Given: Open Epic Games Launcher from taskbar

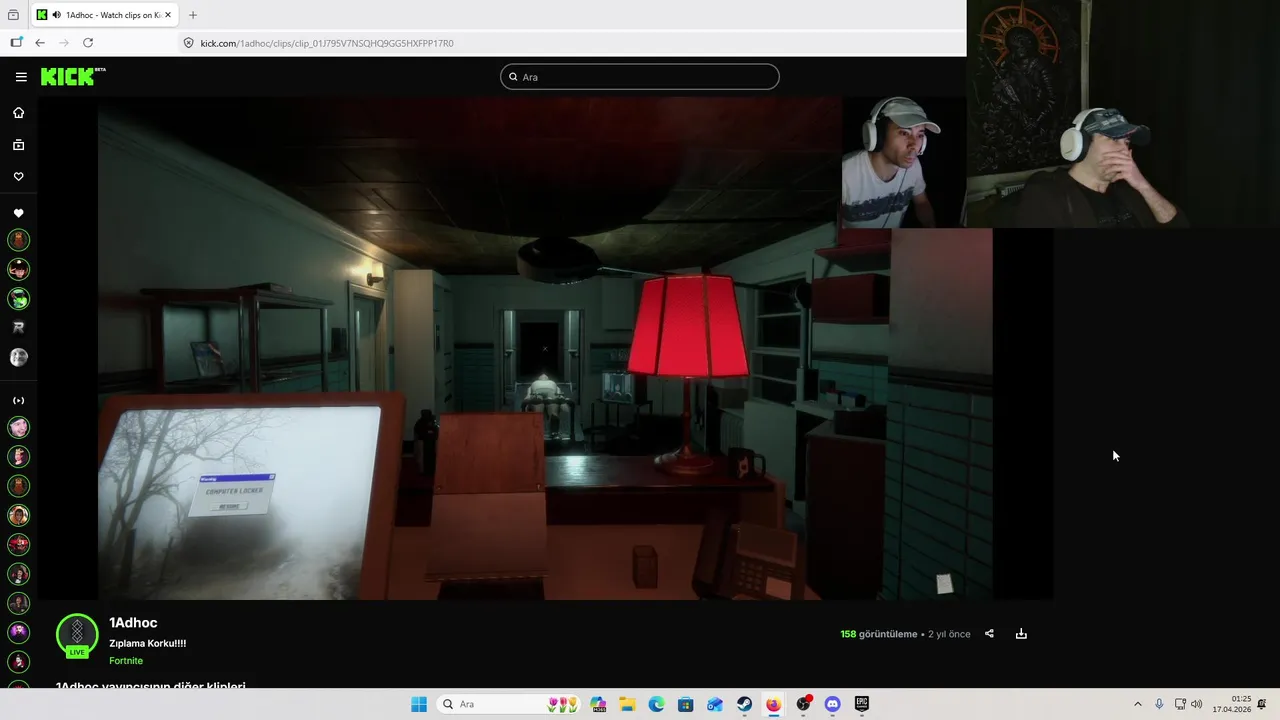Looking at the screenshot, I should 861,704.
